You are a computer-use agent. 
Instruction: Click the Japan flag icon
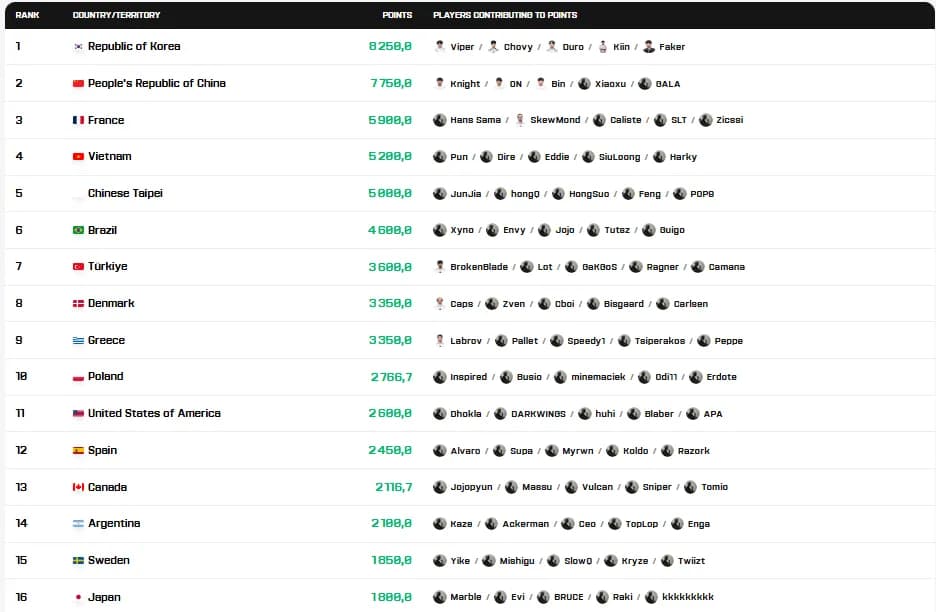click(x=78, y=597)
